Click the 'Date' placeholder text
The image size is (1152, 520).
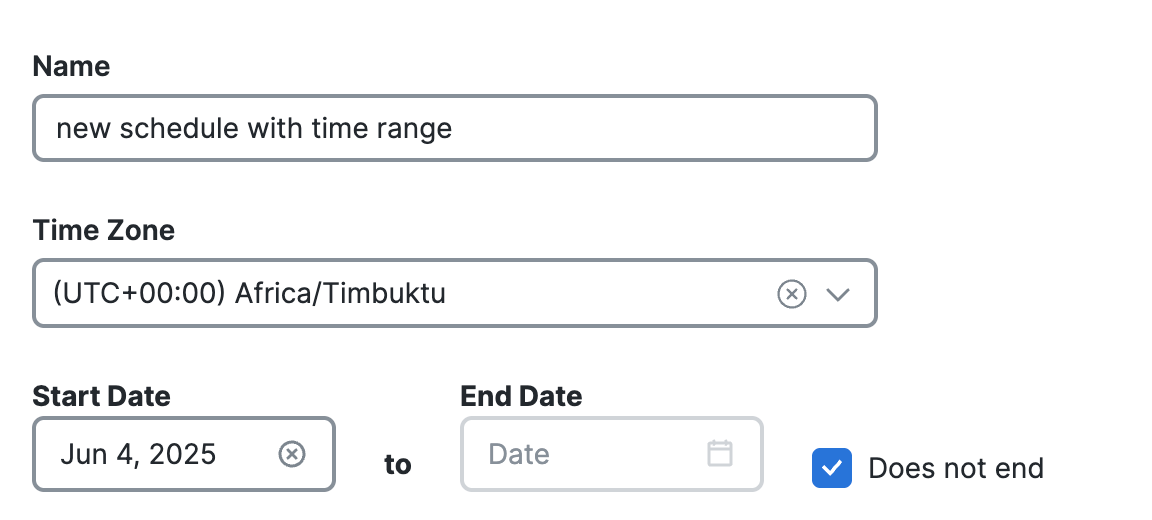(519, 454)
